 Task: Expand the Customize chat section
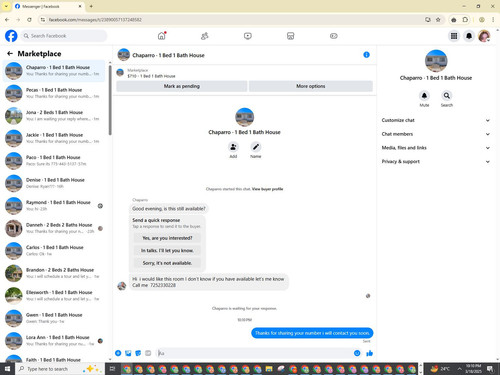(x=435, y=120)
